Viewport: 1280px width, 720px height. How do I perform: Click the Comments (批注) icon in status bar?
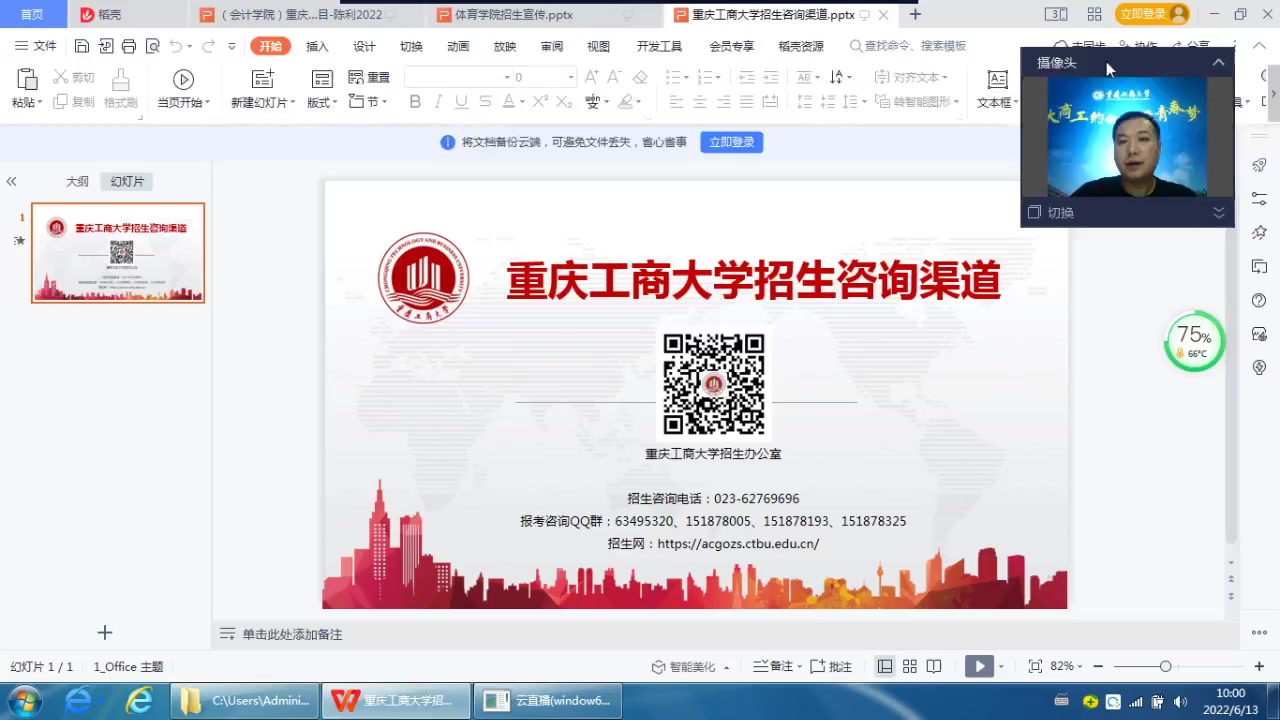[830, 666]
